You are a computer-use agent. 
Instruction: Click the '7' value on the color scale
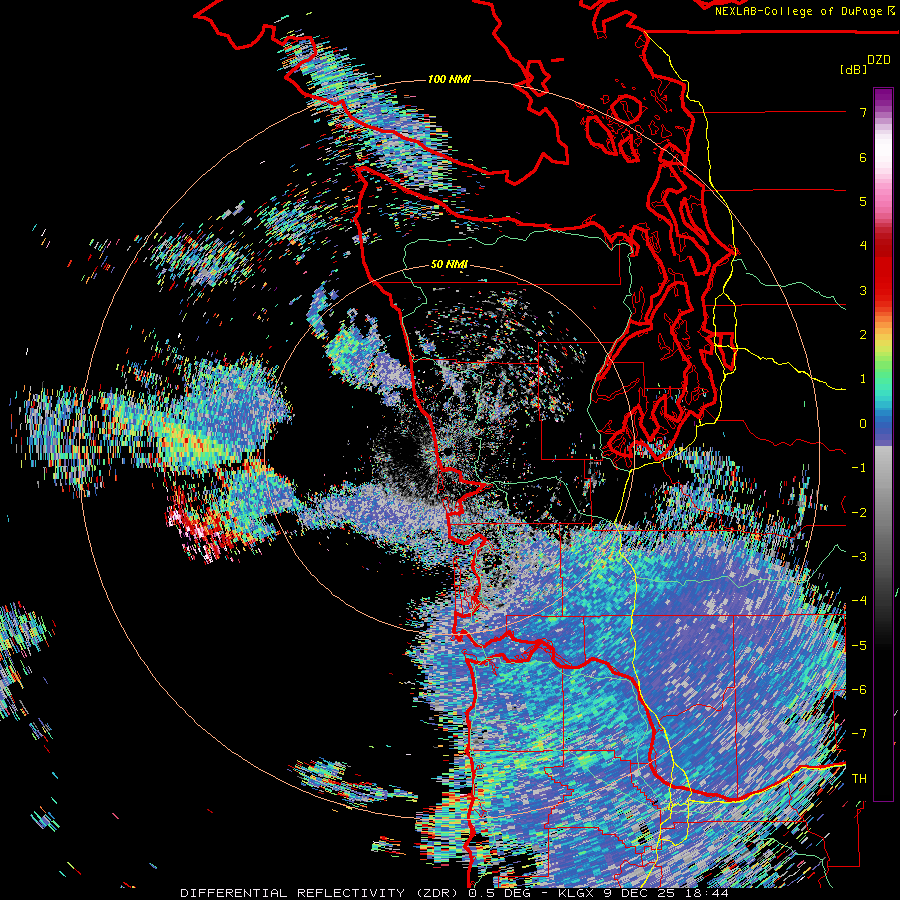coord(863,112)
